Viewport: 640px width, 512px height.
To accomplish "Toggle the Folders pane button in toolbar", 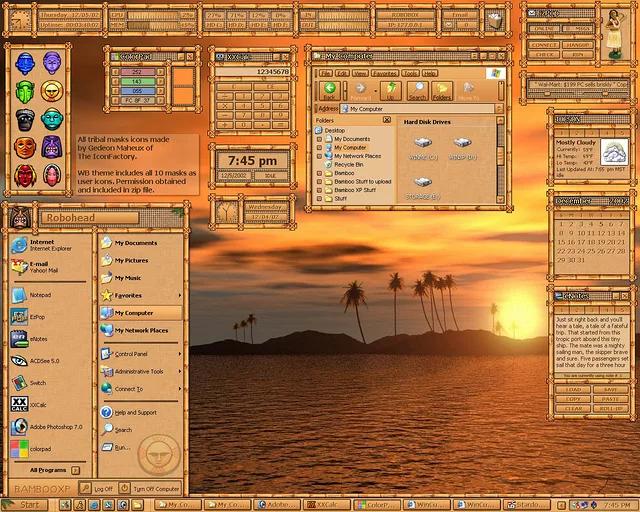I will tap(442, 91).
